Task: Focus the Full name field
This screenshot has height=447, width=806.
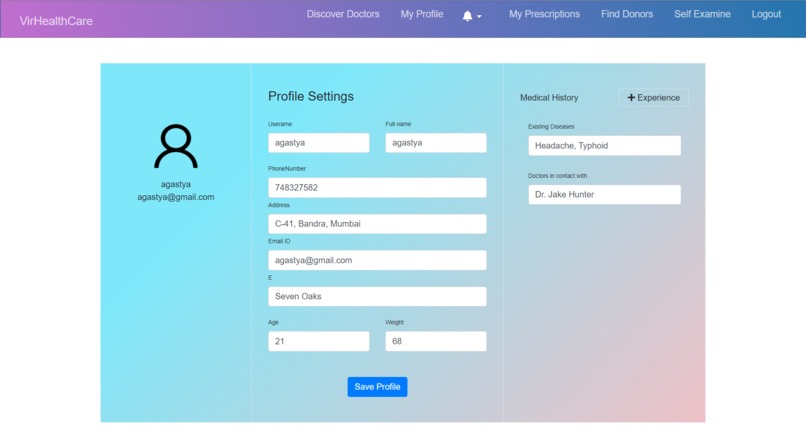Action: (x=436, y=143)
